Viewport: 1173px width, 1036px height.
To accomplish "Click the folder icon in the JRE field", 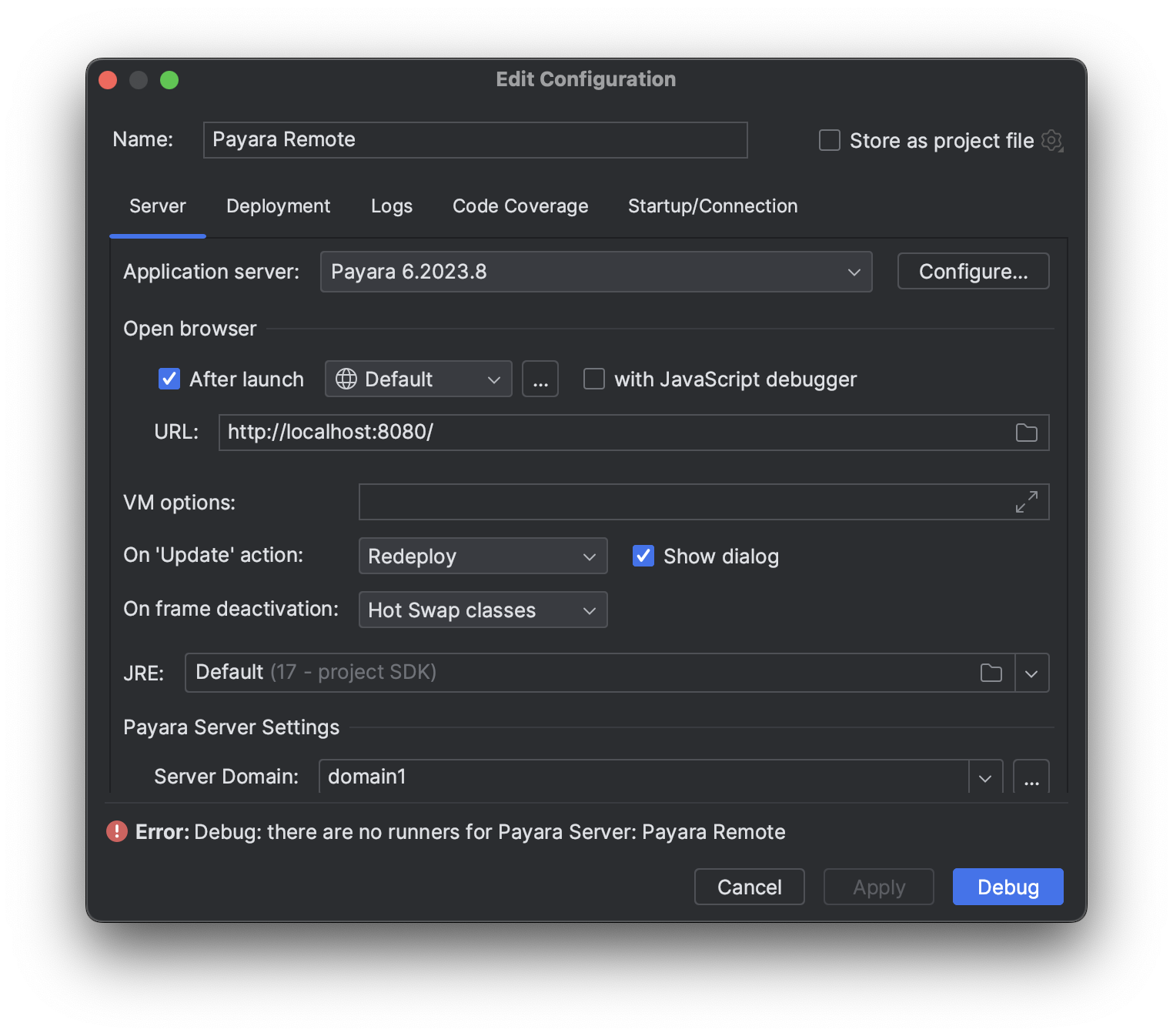I will (991, 673).
